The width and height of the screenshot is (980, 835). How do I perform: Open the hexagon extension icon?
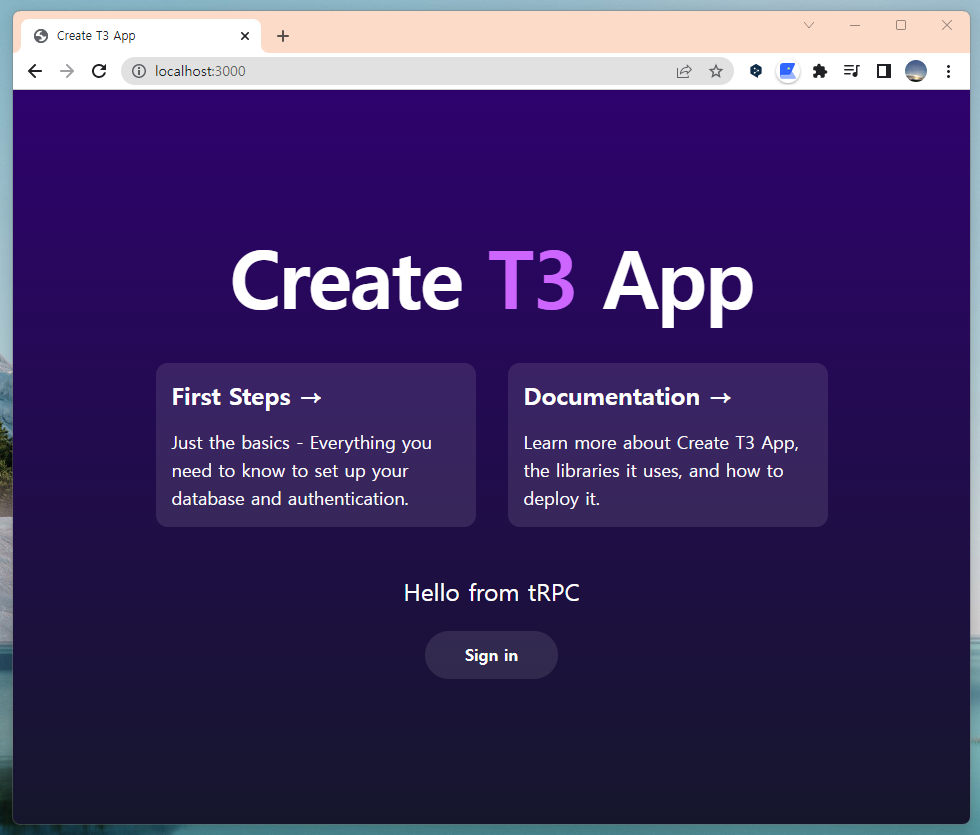point(756,71)
